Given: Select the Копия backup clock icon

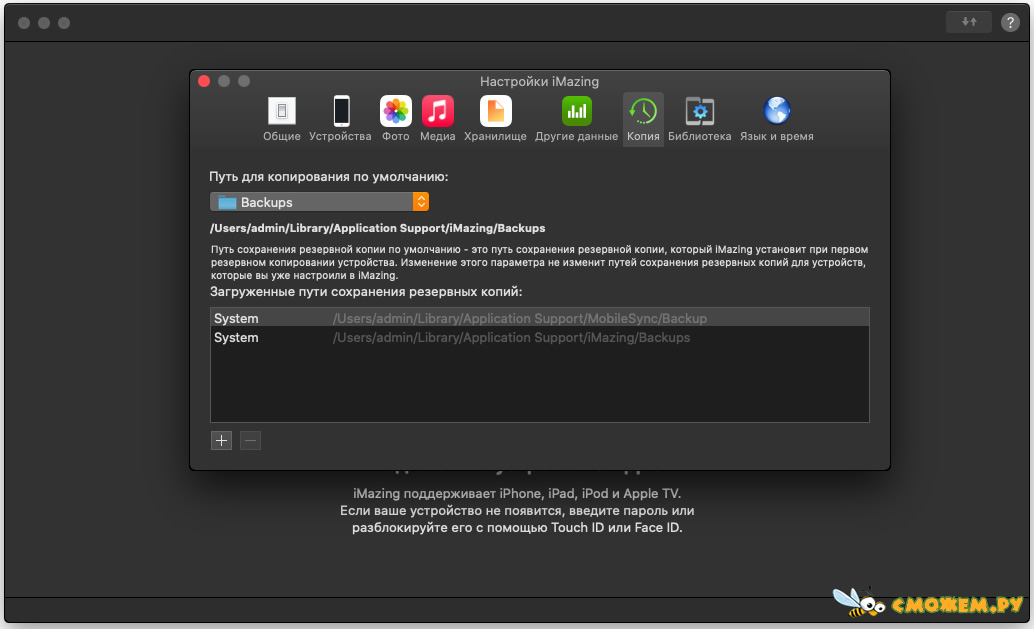Looking at the screenshot, I should pos(643,111).
